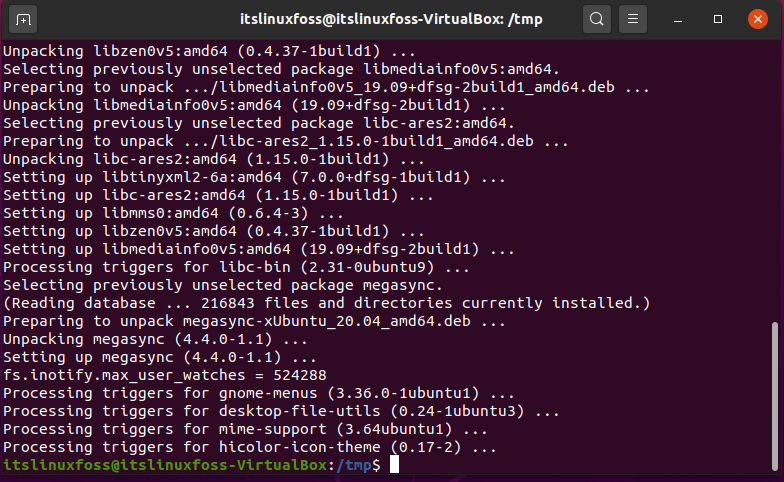Click 'Setting up libc-ares2:amd64' line
Screen dimensions: 784x482
click(218, 195)
